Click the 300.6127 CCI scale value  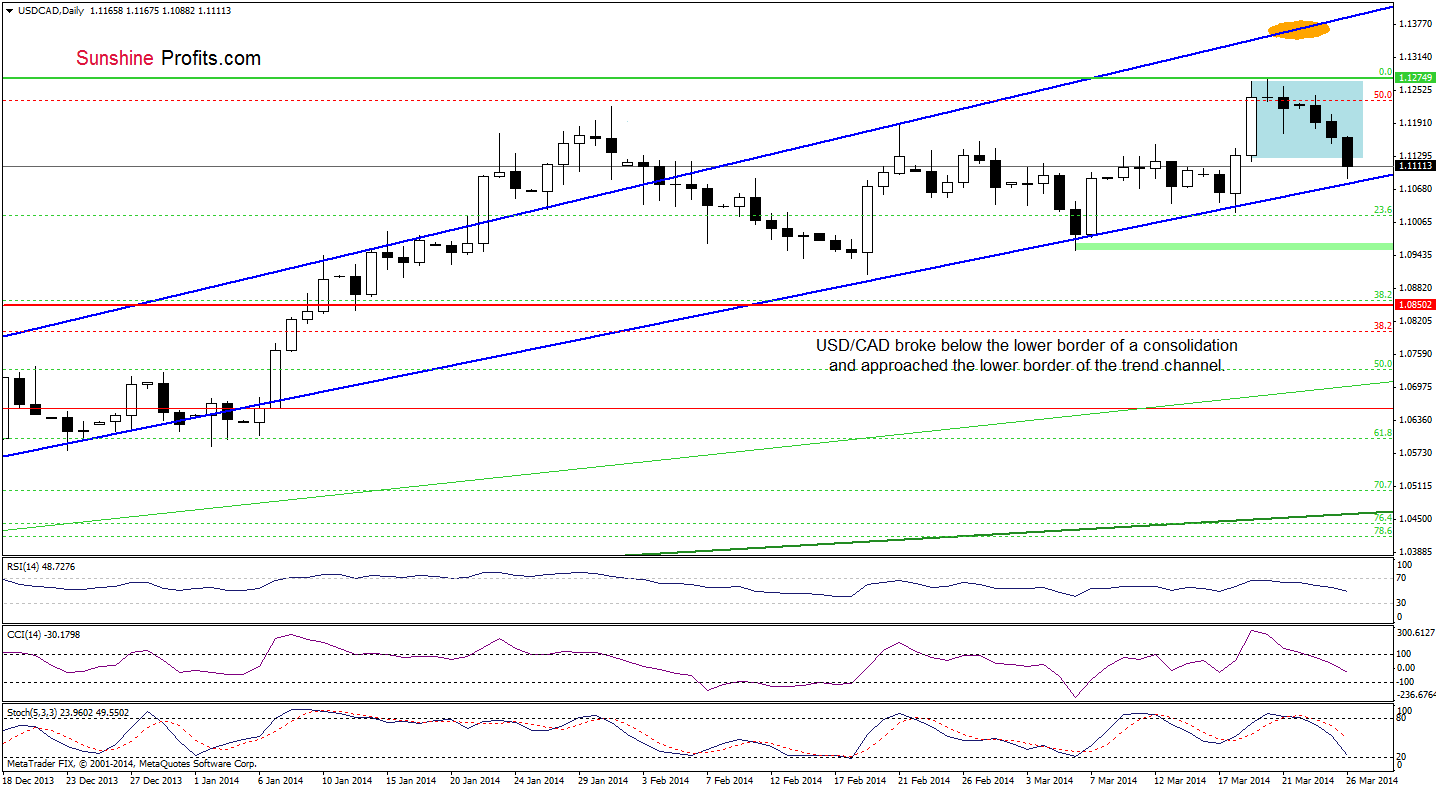(x=1415, y=632)
